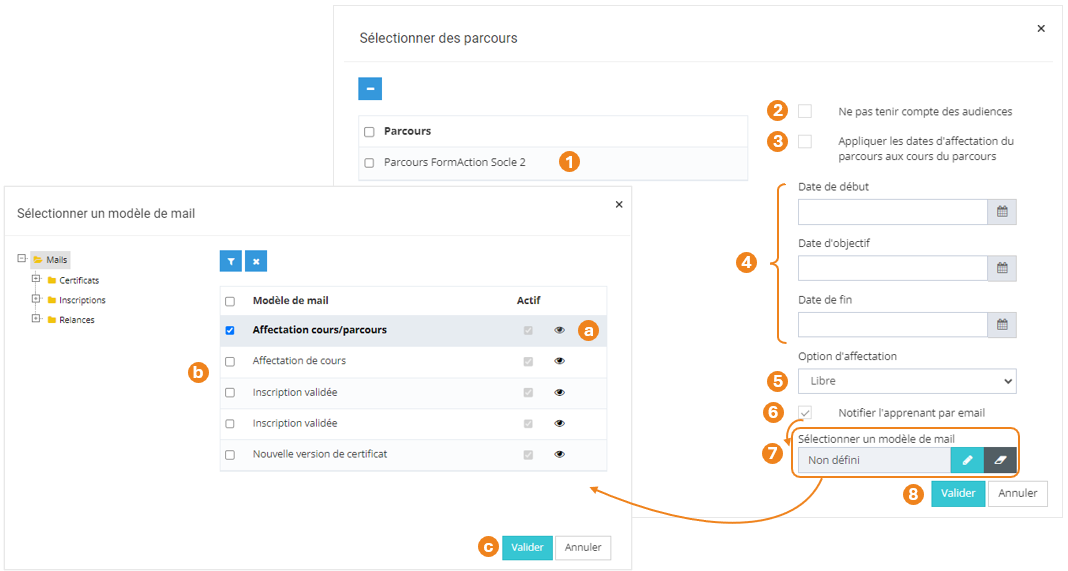The height and width of the screenshot is (571, 1068).
Task: Open the Date d'objectif calendar picker
Action: (x=1002, y=268)
